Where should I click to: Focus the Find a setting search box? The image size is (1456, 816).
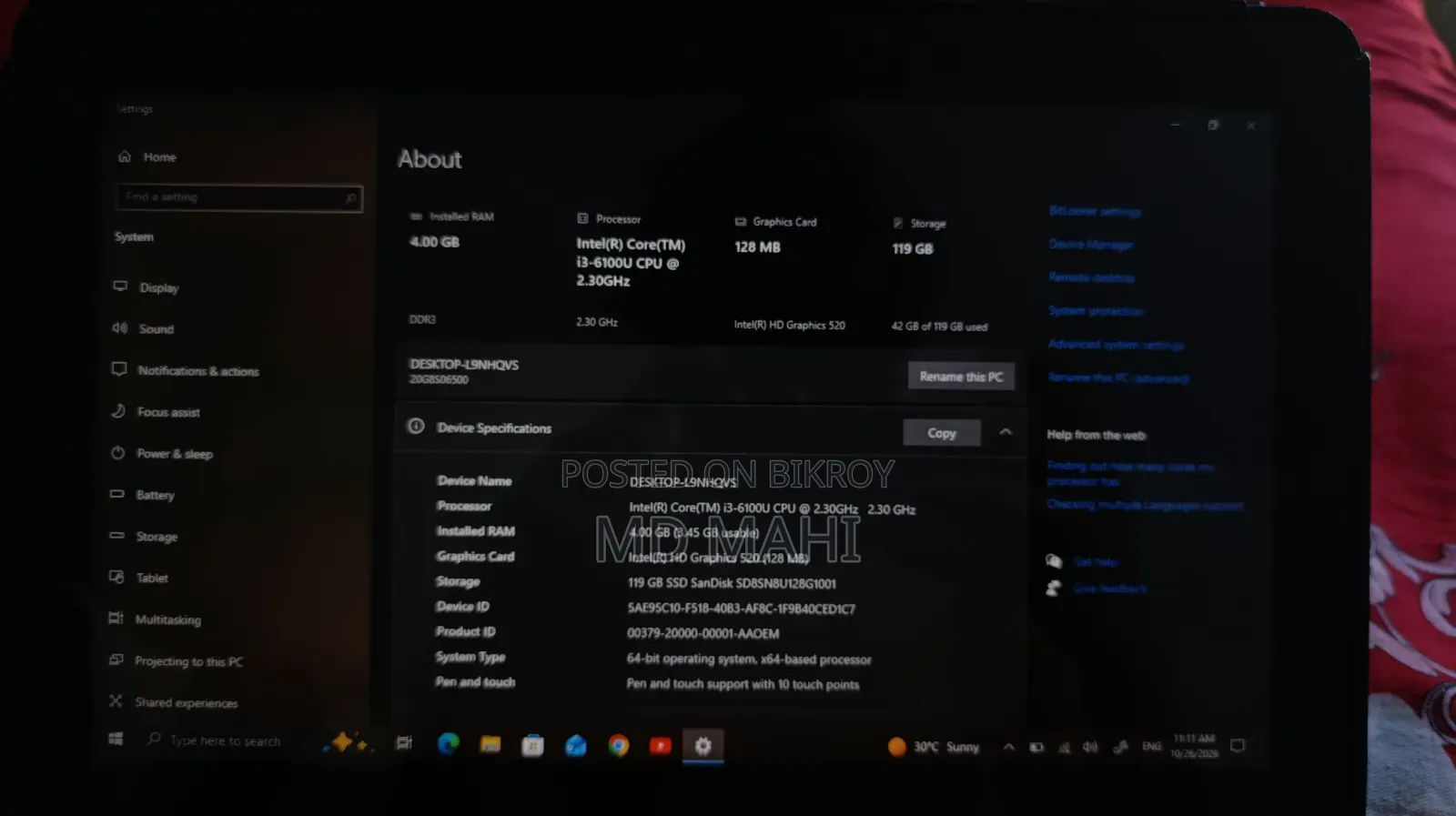pyautogui.click(x=239, y=197)
